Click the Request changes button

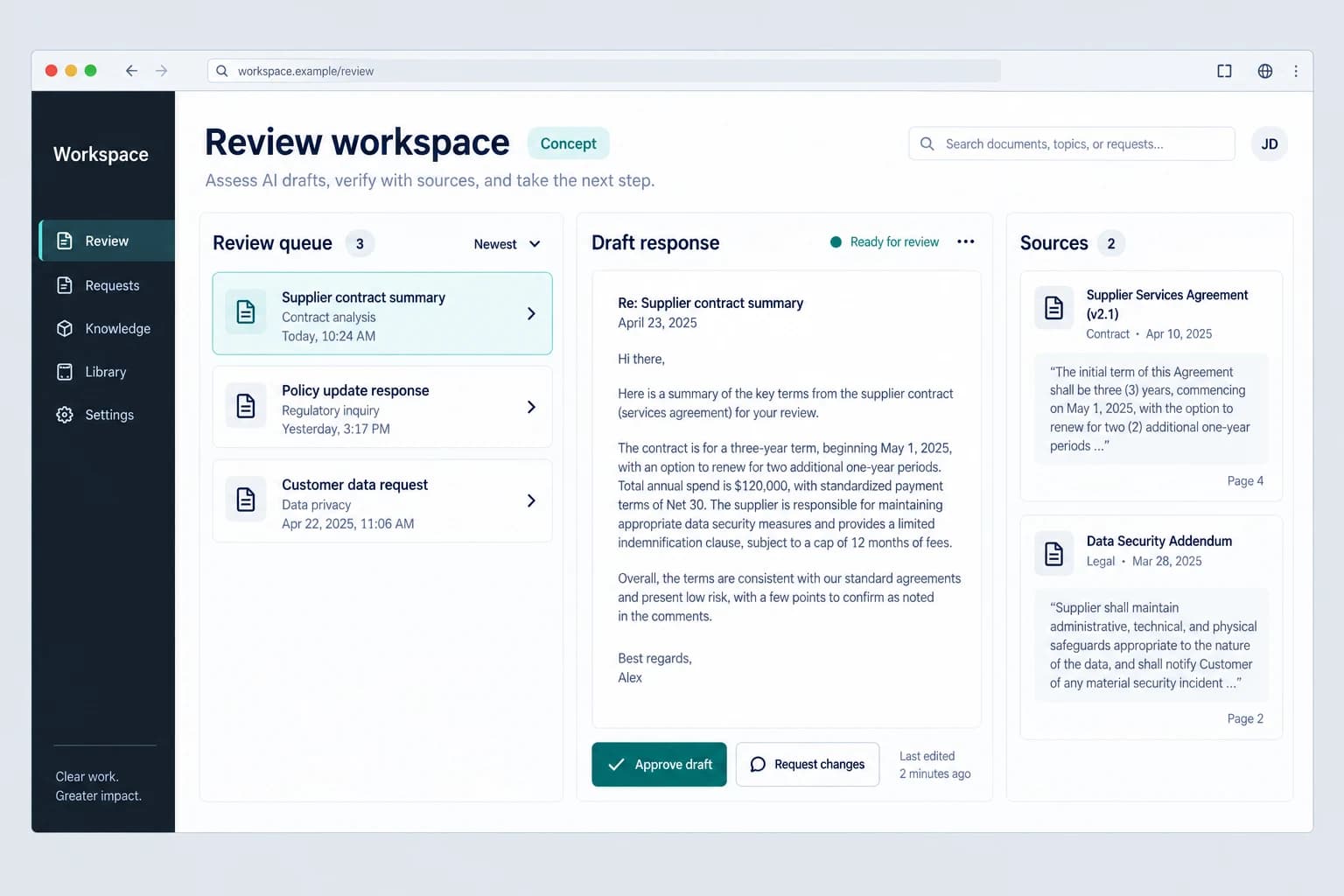point(808,765)
